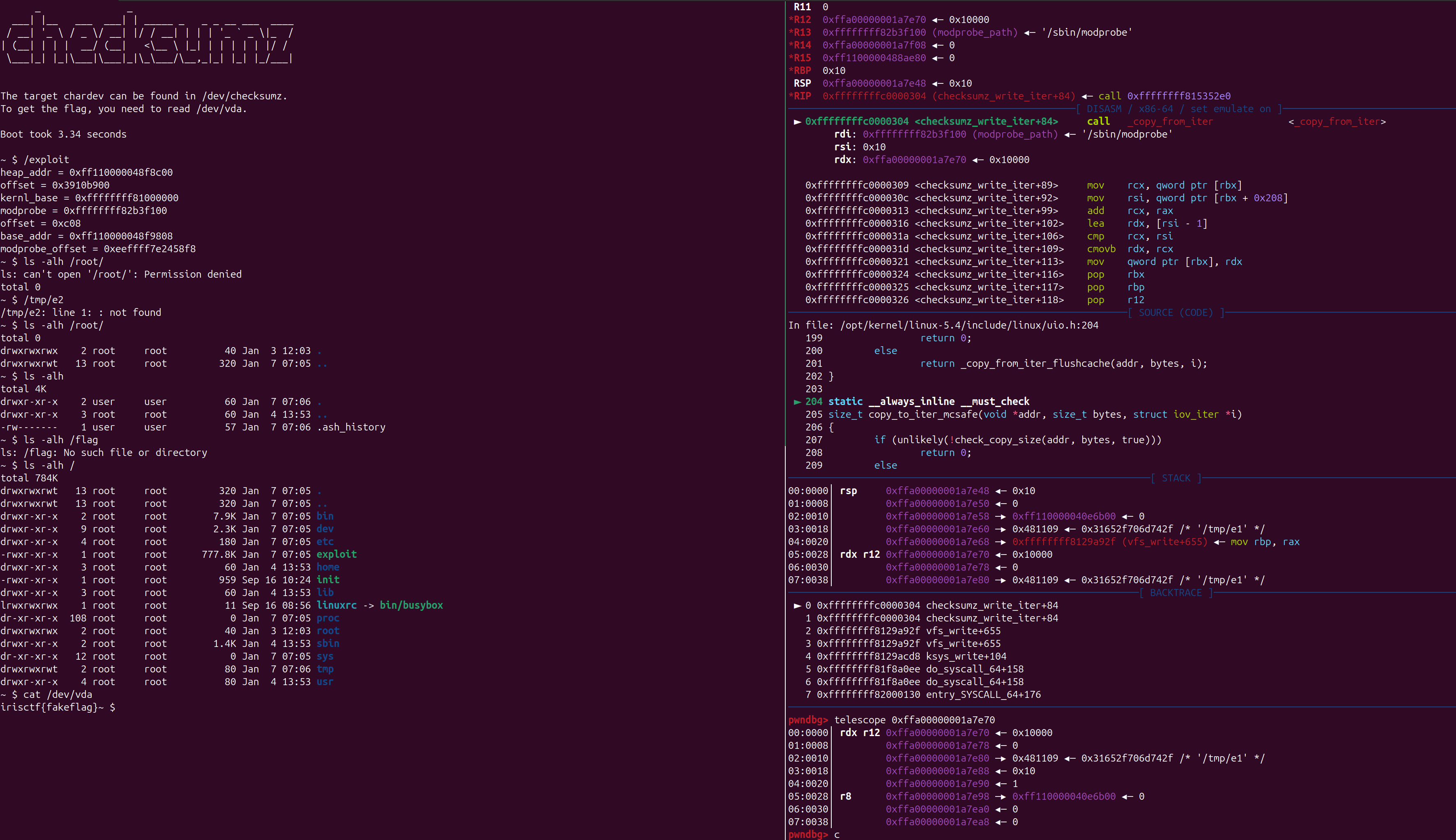This screenshot has height=840, width=1456.
Task: Click the 'modprobe = 0xffffffff82b3f100' line
Action: point(84,210)
